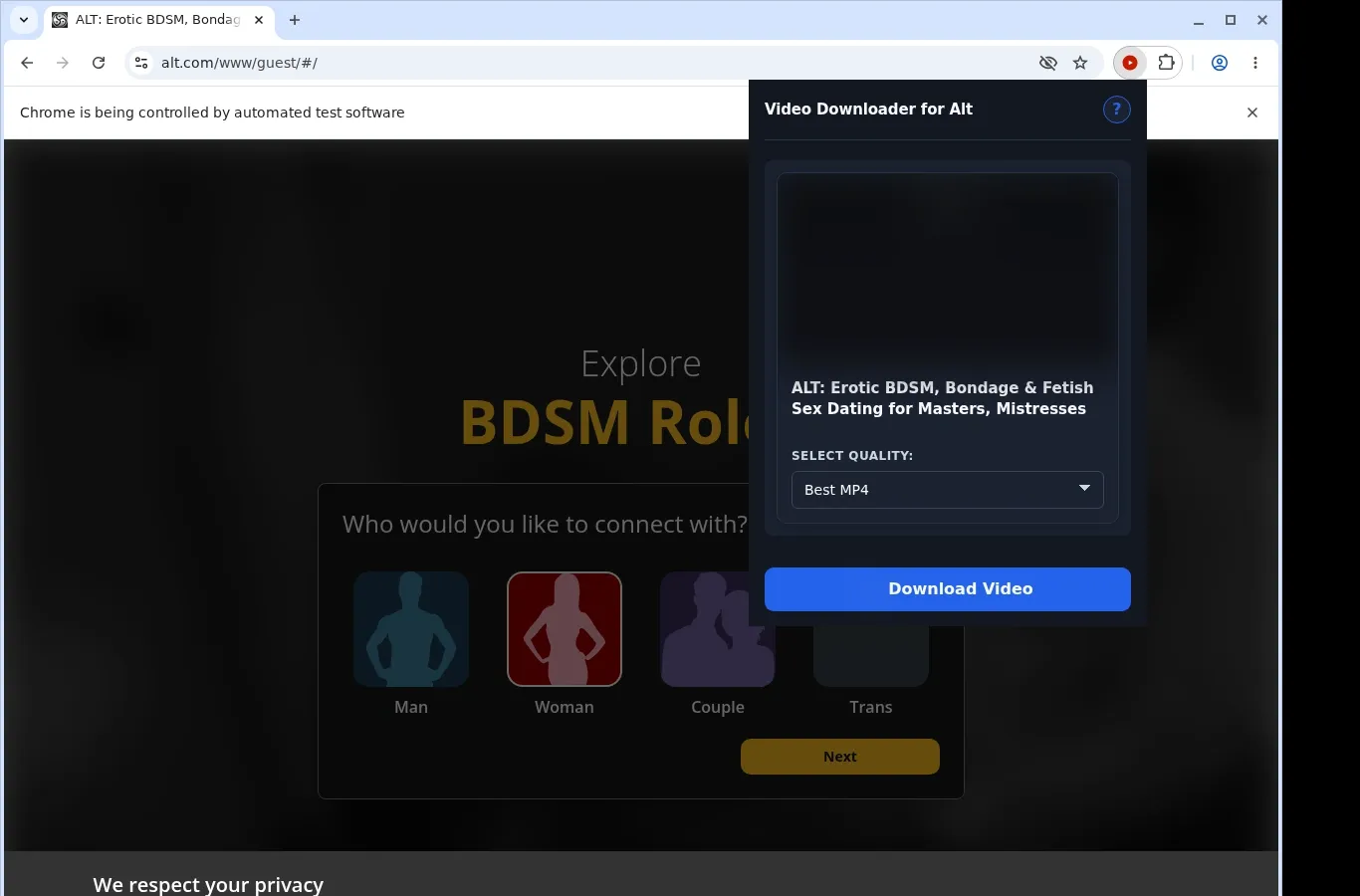Expand the Best MP4 quality dropdown
The height and width of the screenshot is (896, 1360).
pos(948,490)
